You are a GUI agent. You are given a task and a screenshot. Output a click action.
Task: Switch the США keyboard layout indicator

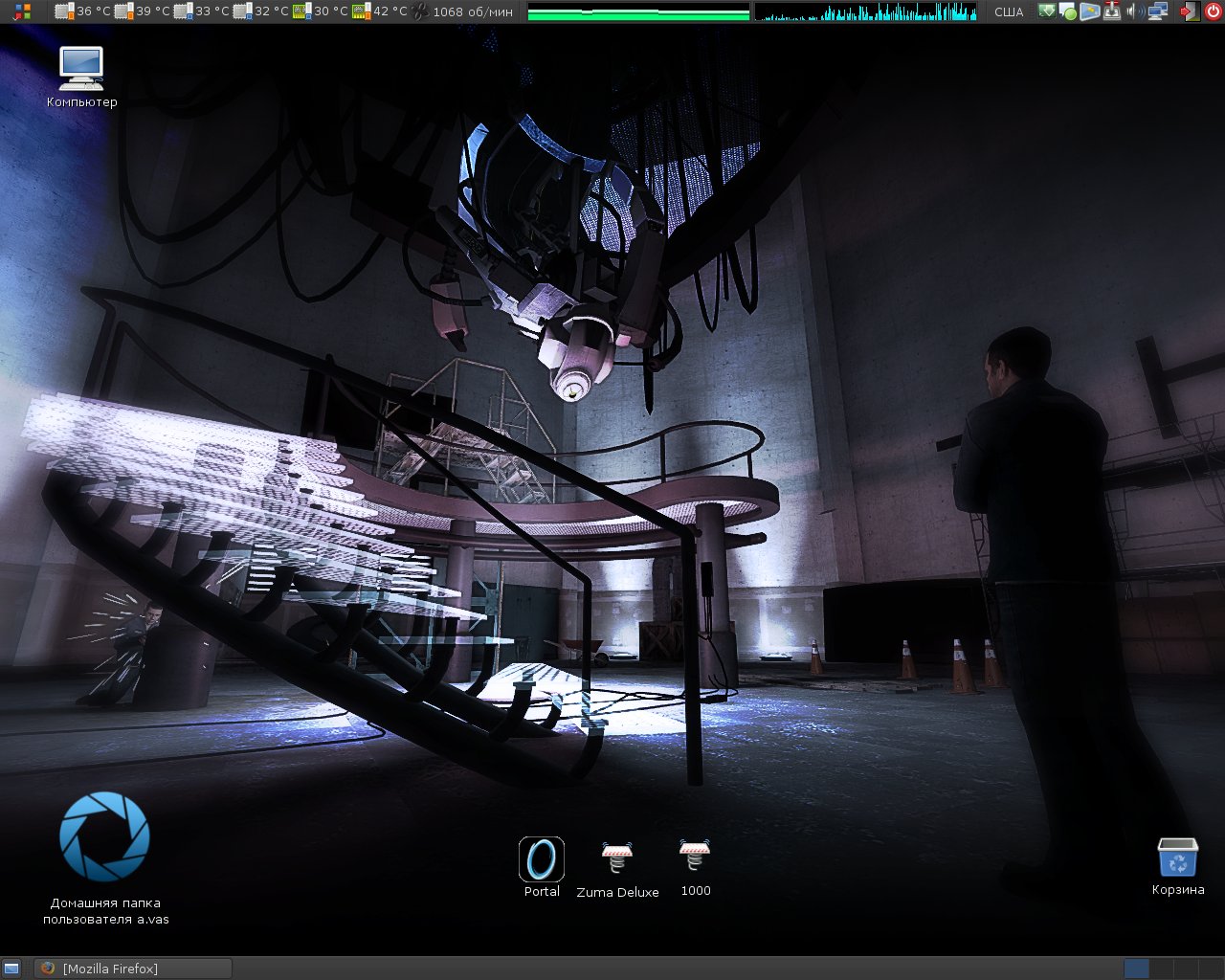[1009, 11]
